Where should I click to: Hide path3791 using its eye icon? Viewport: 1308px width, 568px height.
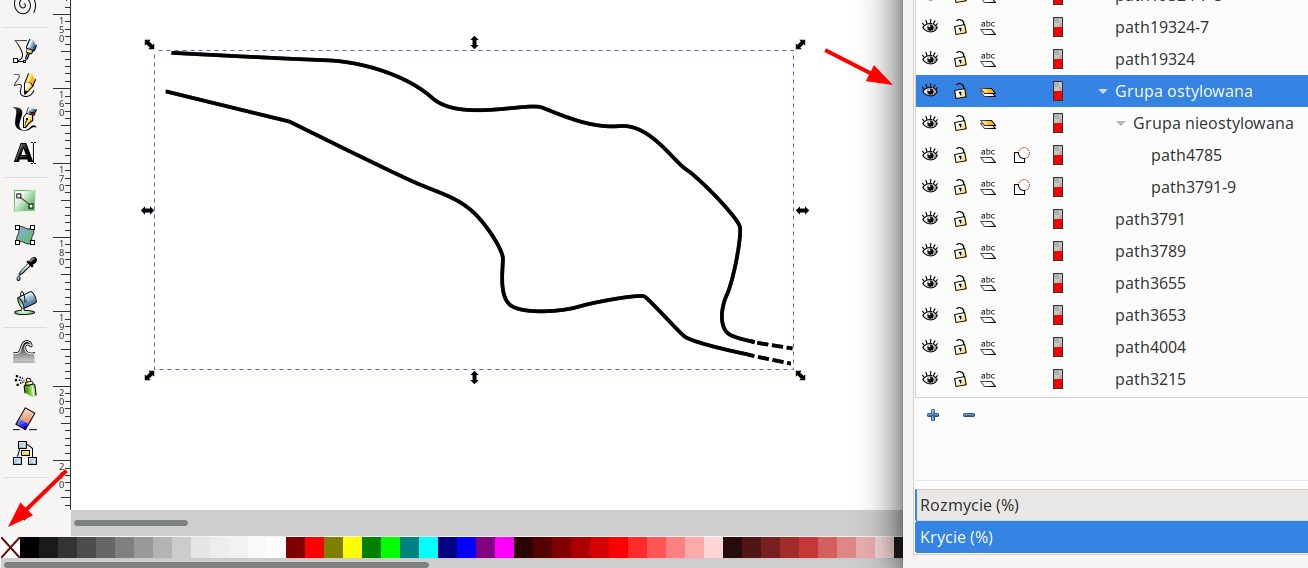click(930, 219)
